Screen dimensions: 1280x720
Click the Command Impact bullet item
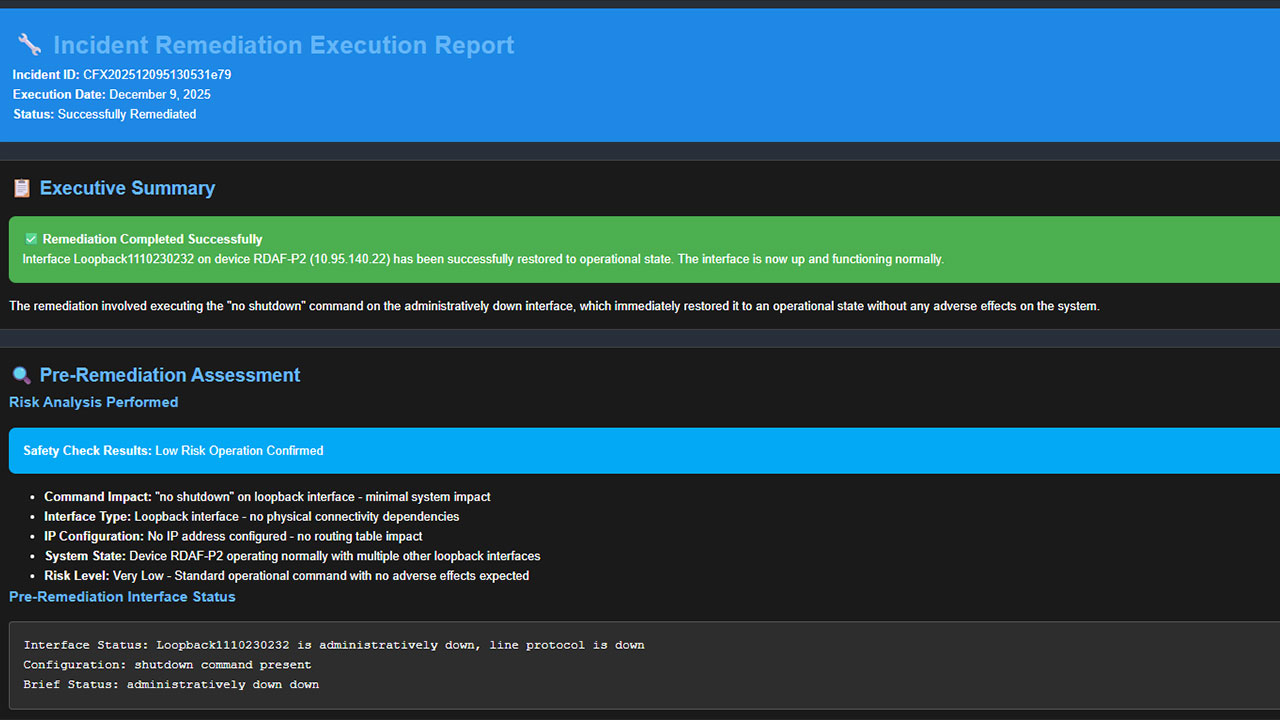267,497
